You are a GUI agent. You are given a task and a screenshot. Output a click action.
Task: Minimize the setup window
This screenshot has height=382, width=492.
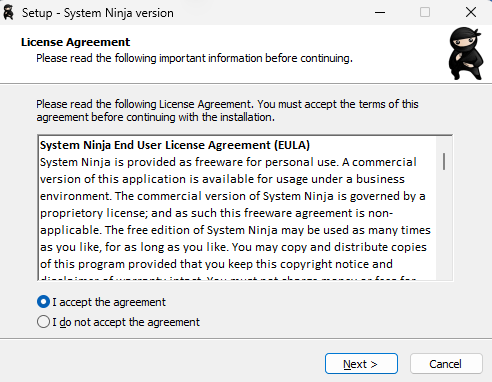[x=380, y=13]
